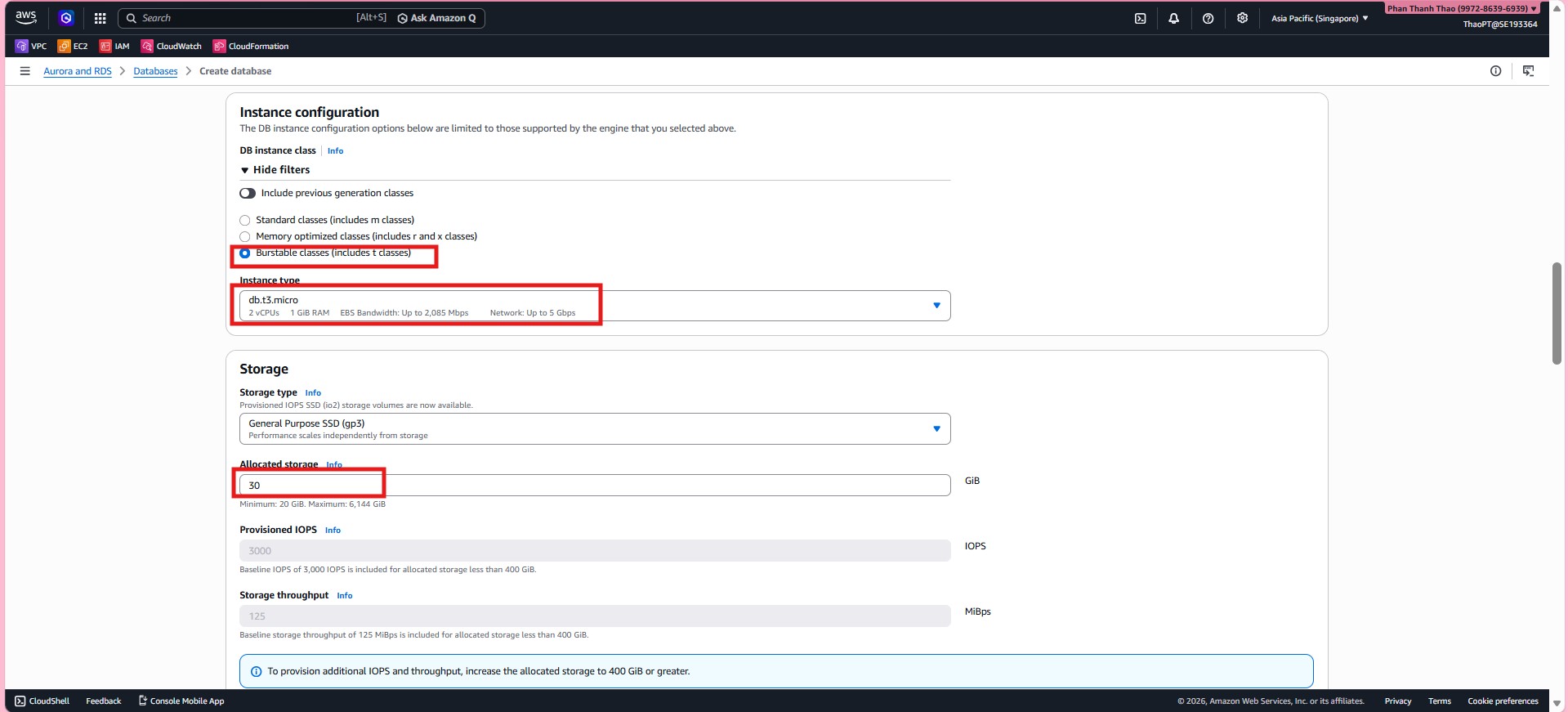
Task: Launch CloudShell from the top bar icon
Action: point(1140,18)
